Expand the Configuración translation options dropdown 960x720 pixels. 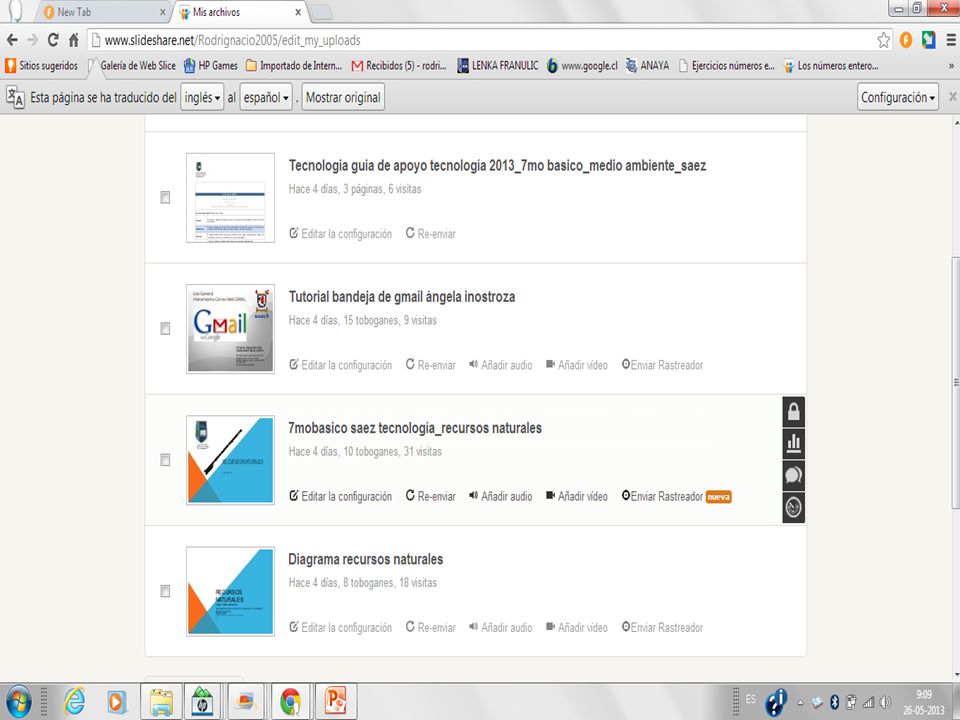coord(898,97)
